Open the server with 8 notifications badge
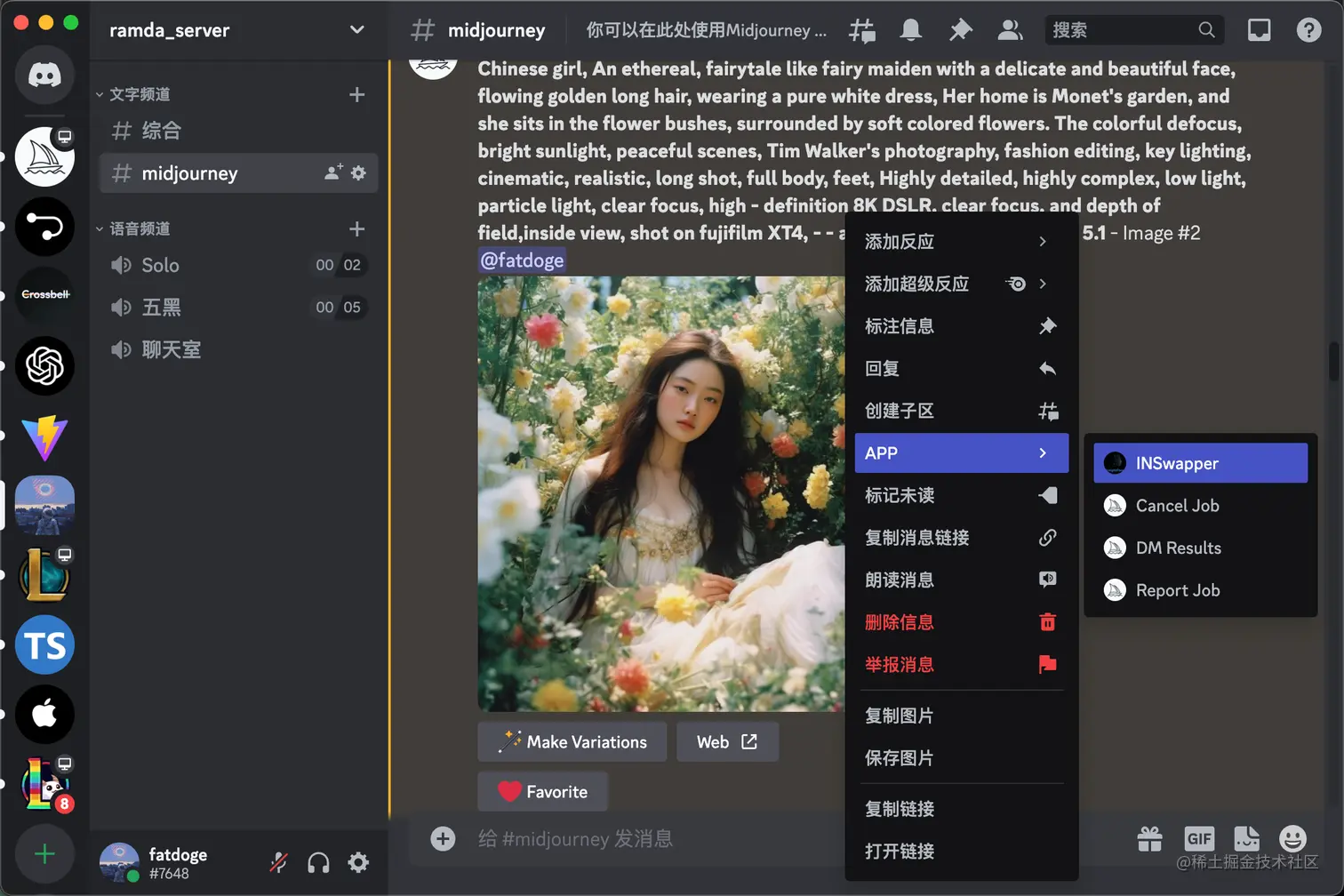Screen dimensions: 1344x896 (x=44, y=784)
